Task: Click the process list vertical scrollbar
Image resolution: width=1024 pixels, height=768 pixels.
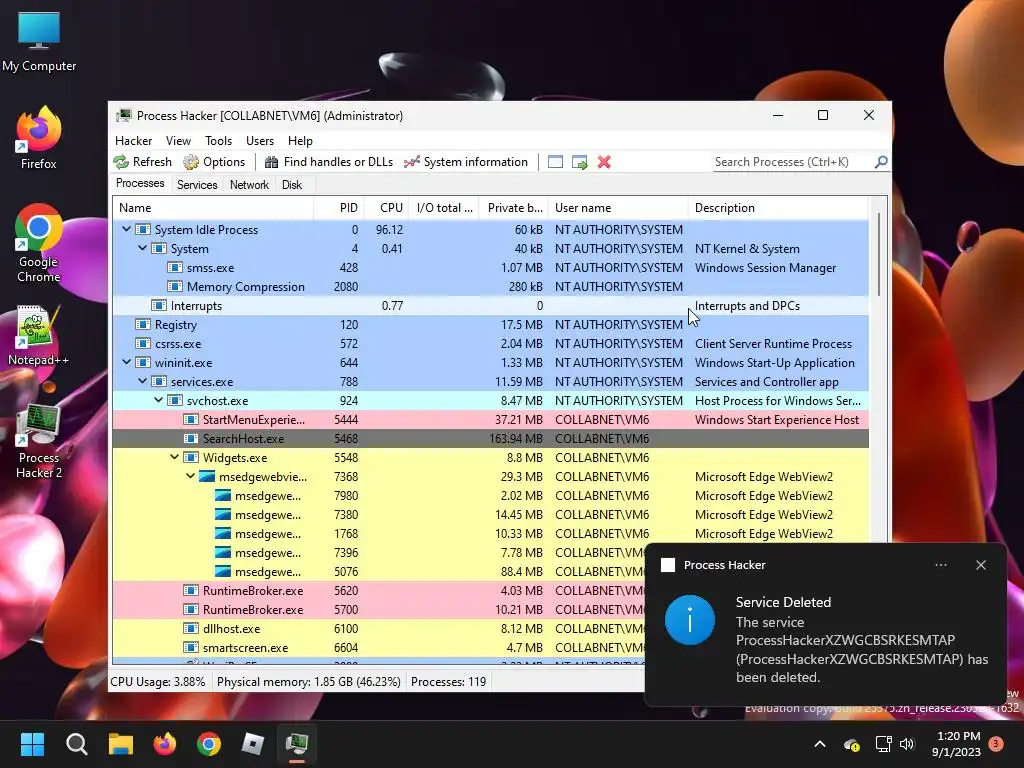Action: pyautogui.click(x=878, y=255)
